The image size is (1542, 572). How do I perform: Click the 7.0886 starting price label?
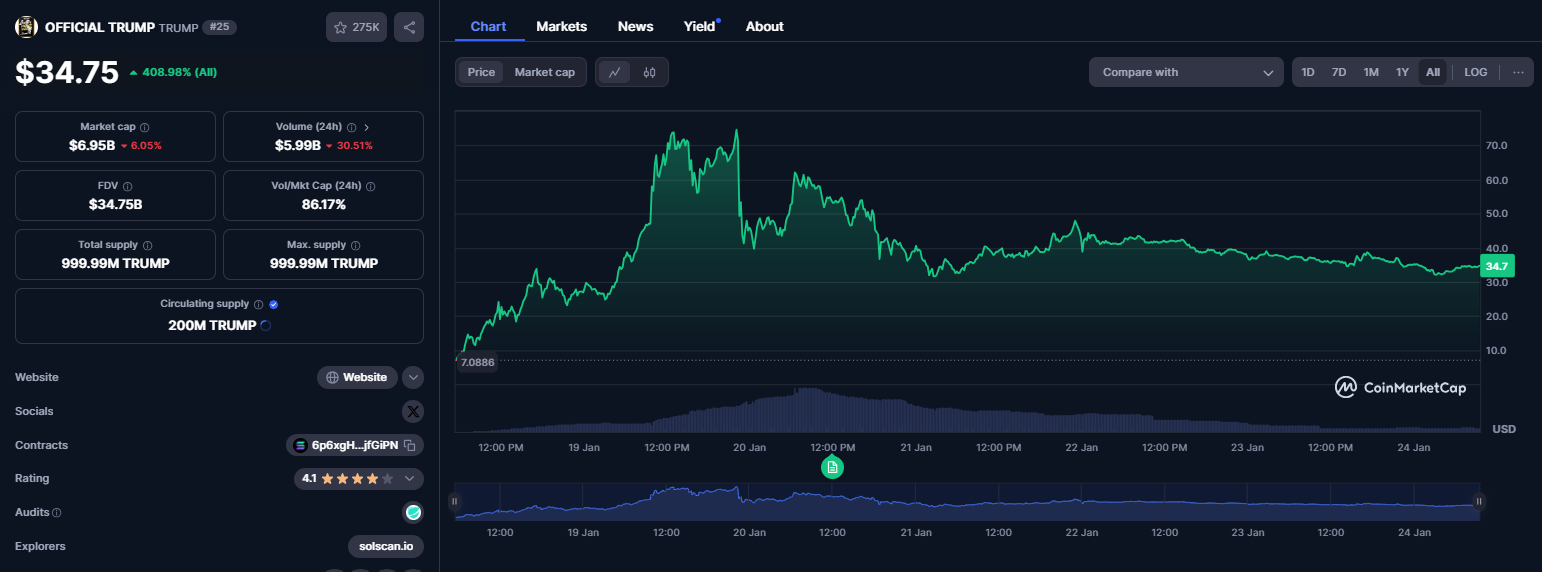click(477, 362)
